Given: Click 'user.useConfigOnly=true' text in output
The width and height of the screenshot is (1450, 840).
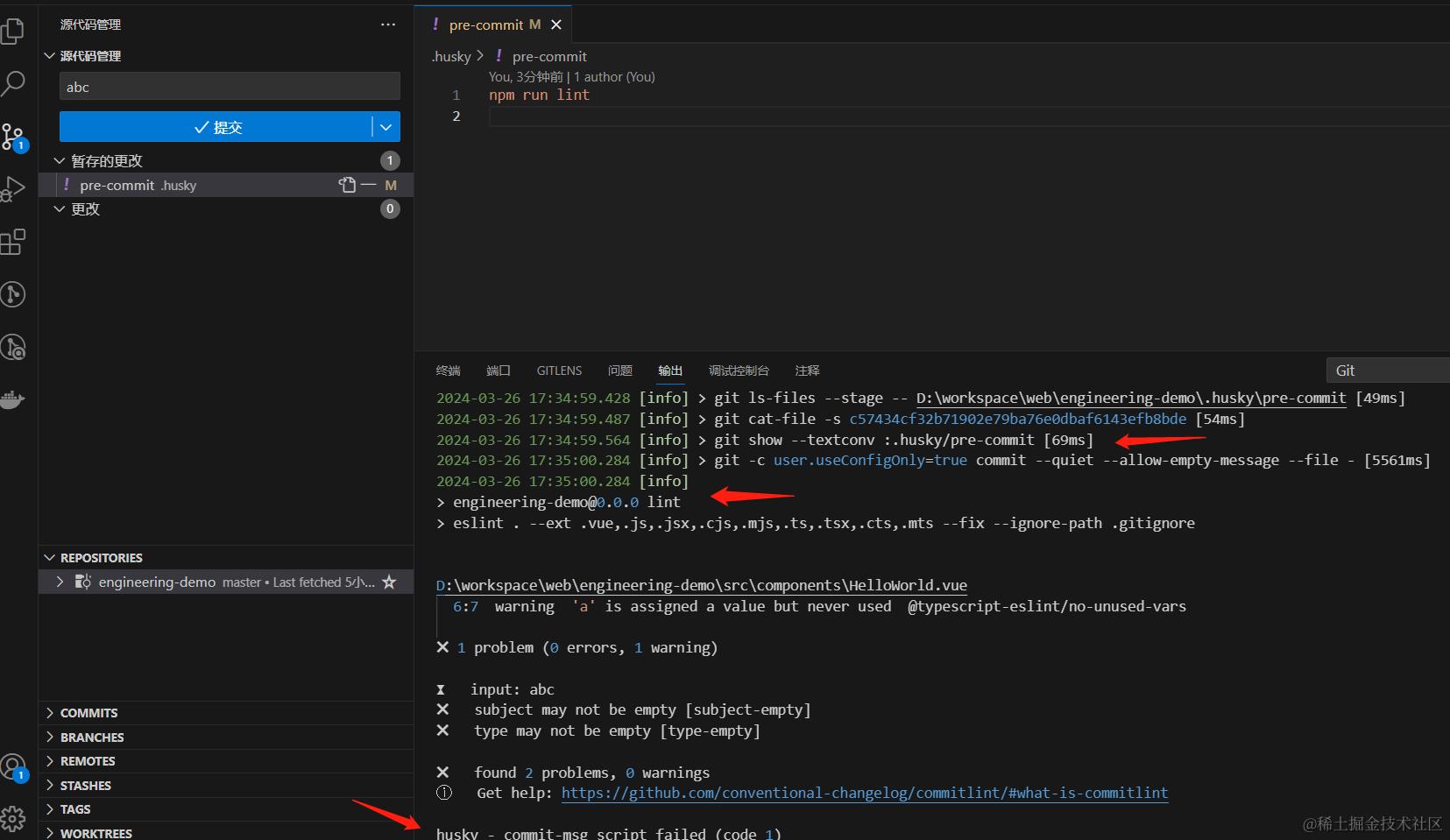Looking at the screenshot, I should (x=870, y=460).
